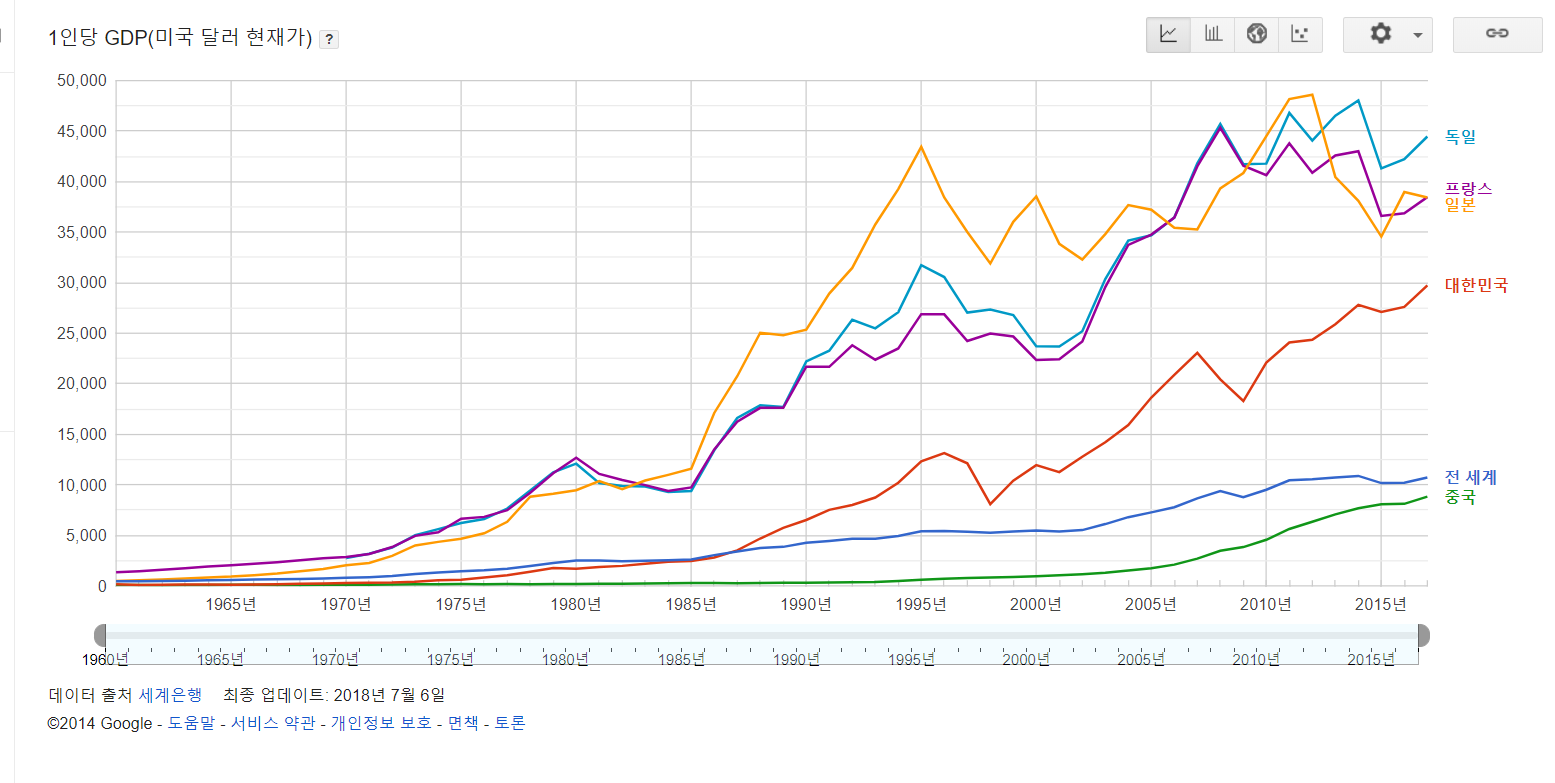This screenshot has height=783, width=1555.
Task: Switch to the line chart view
Action: click(x=1168, y=34)
